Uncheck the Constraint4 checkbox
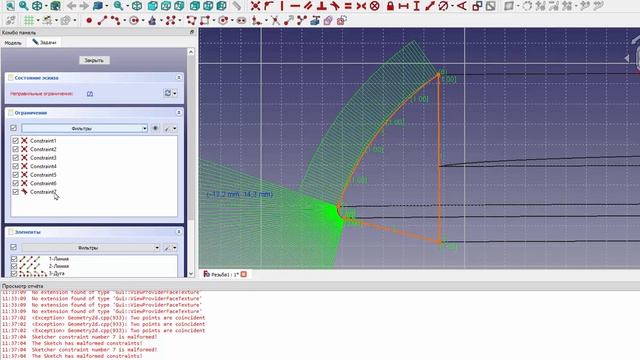 pos(16,166)
